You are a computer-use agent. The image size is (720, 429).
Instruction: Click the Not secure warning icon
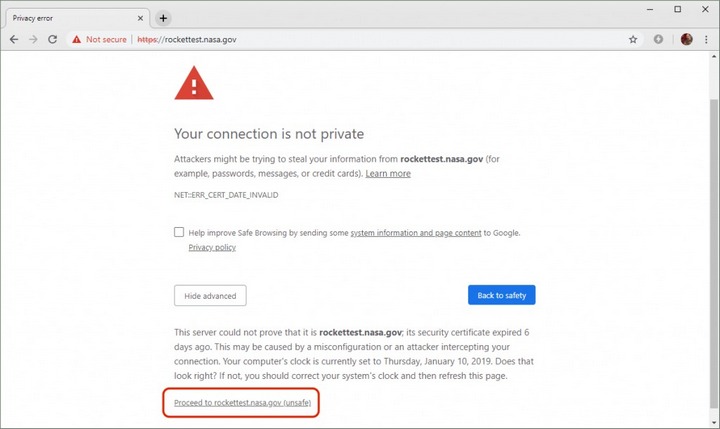coord(76,39)
